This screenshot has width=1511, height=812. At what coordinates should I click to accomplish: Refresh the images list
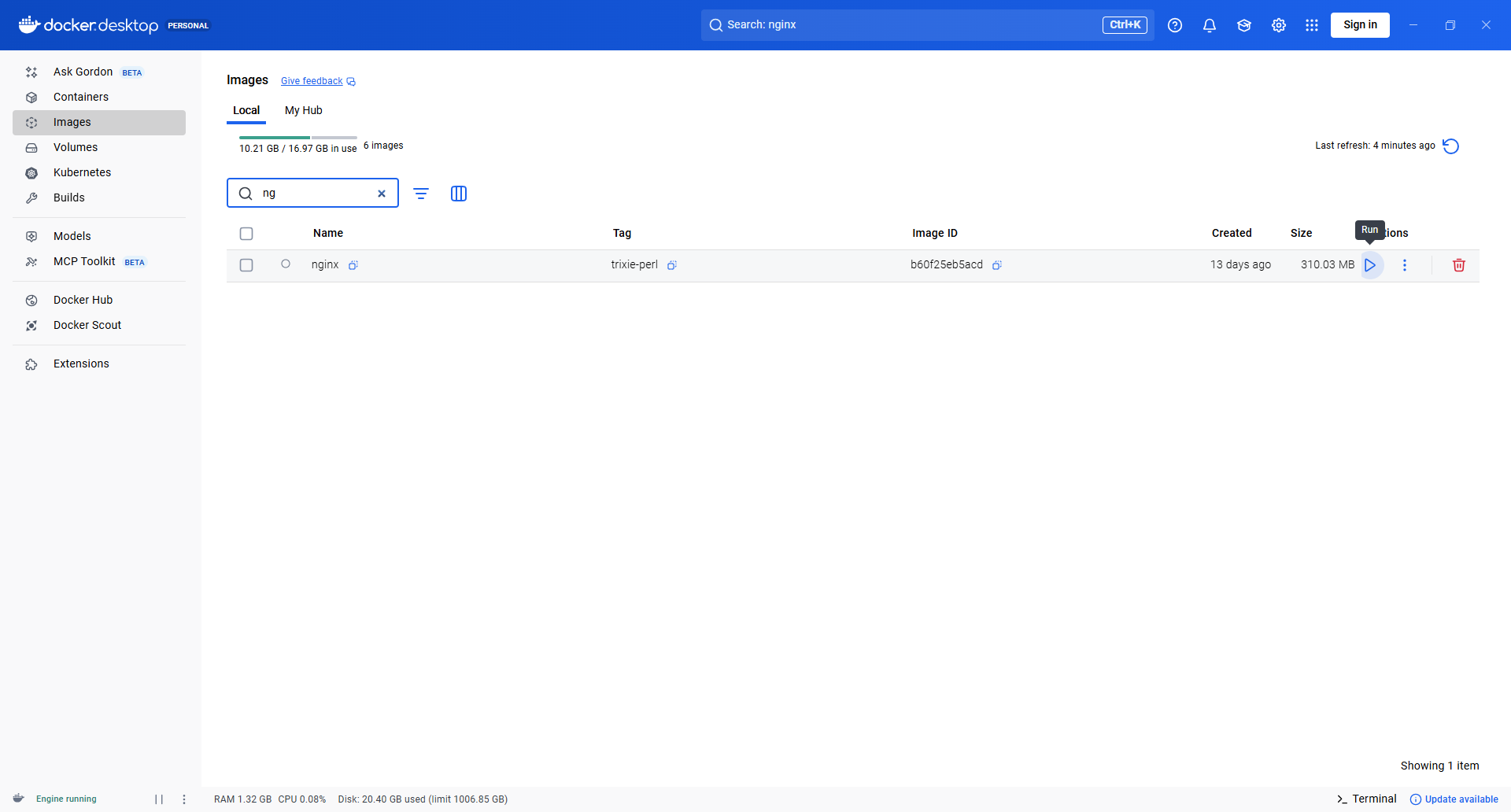coord(1451,146)
